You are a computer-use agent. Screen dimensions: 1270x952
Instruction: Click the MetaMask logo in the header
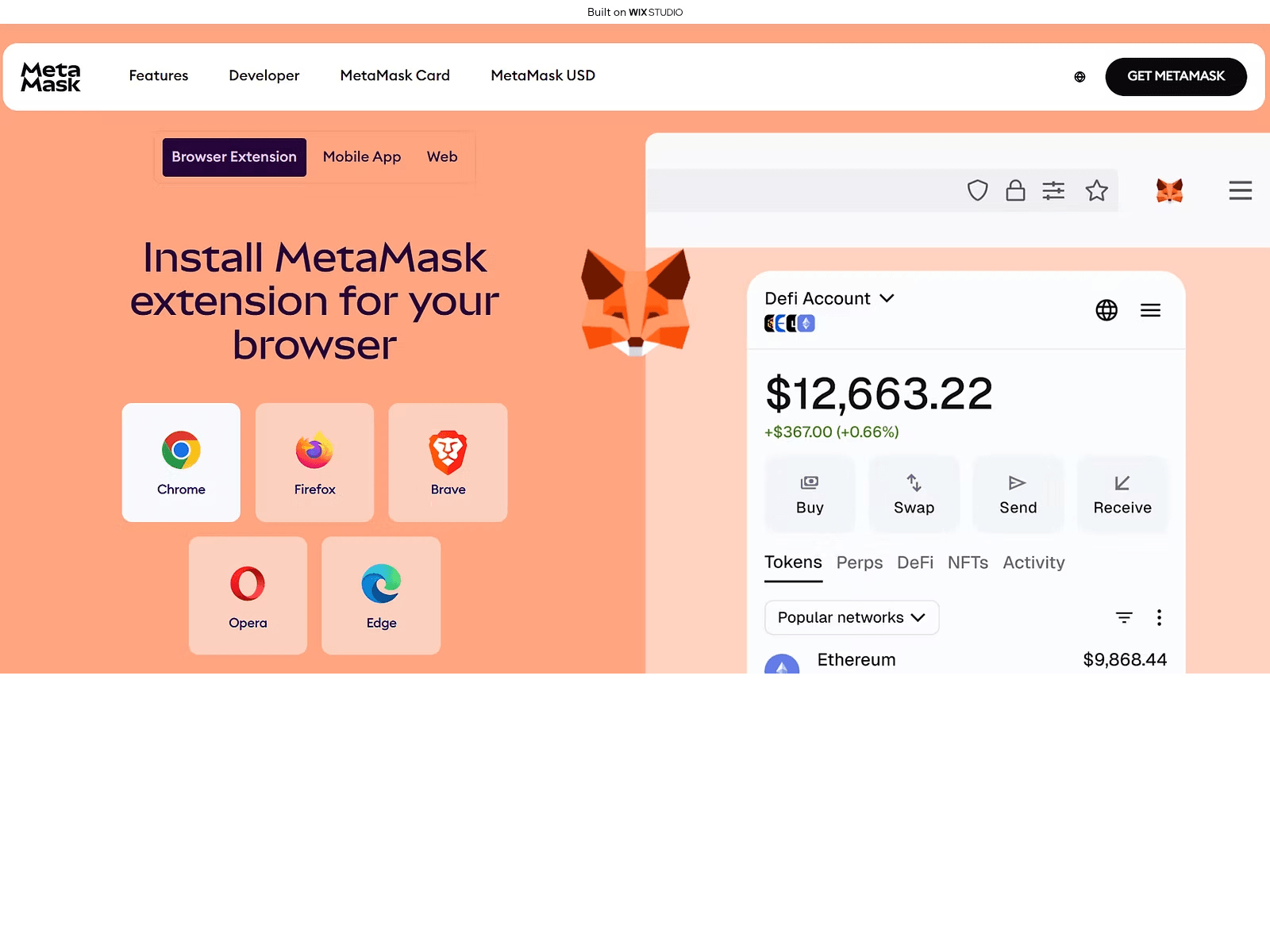(x=51, y=77)
